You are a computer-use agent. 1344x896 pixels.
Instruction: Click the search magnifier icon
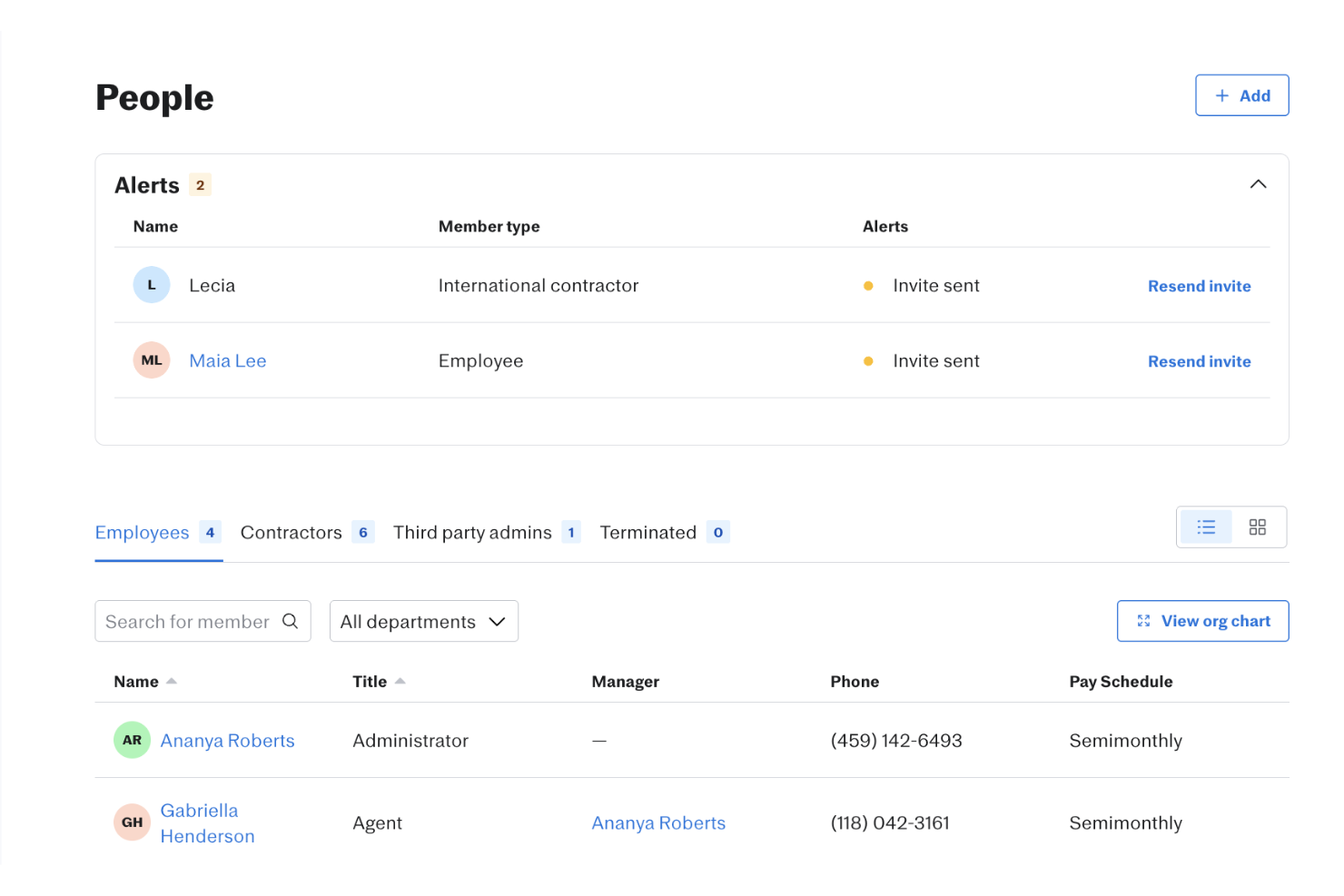point(291,621)
